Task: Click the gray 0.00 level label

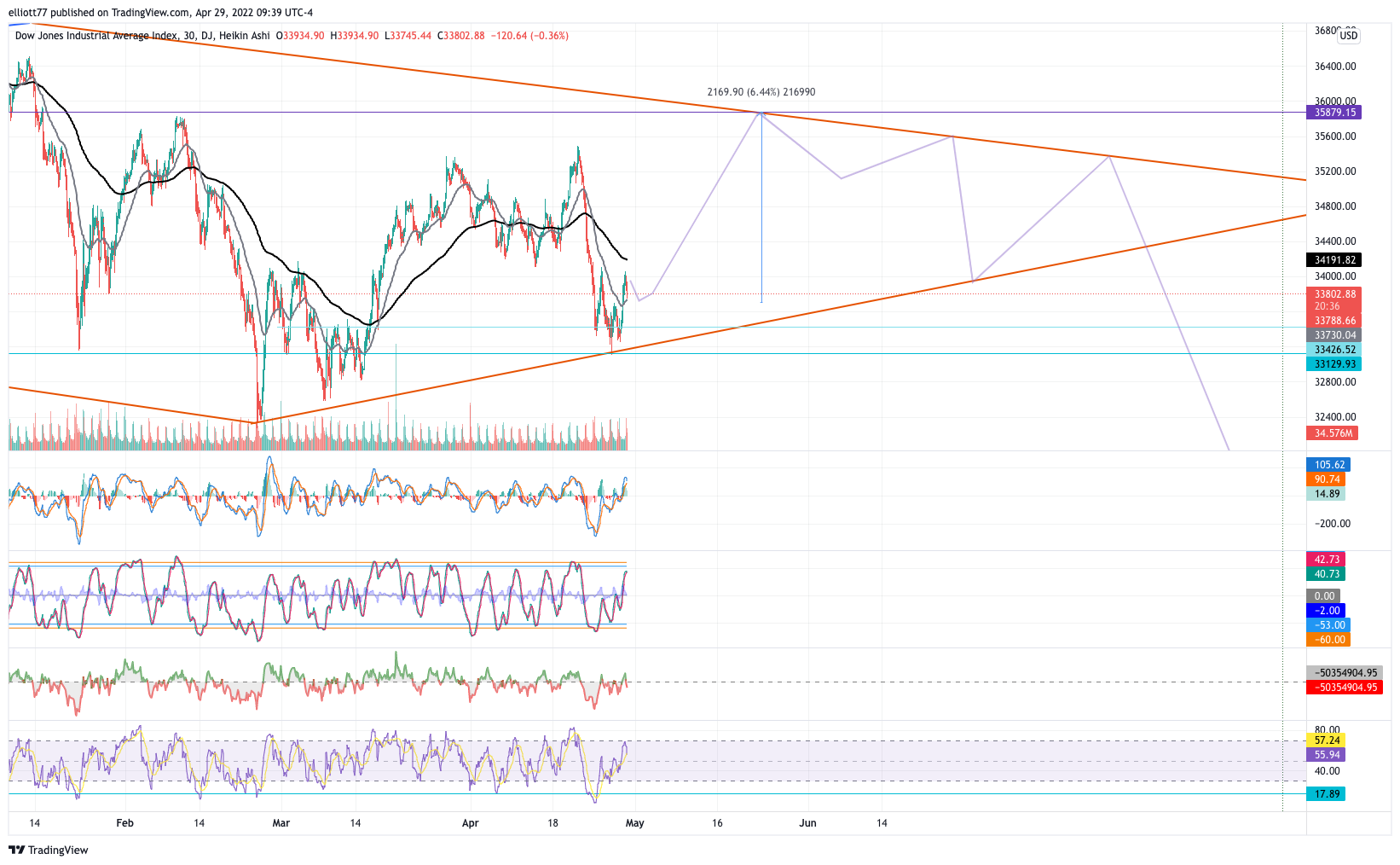Action: [1323, 596]
